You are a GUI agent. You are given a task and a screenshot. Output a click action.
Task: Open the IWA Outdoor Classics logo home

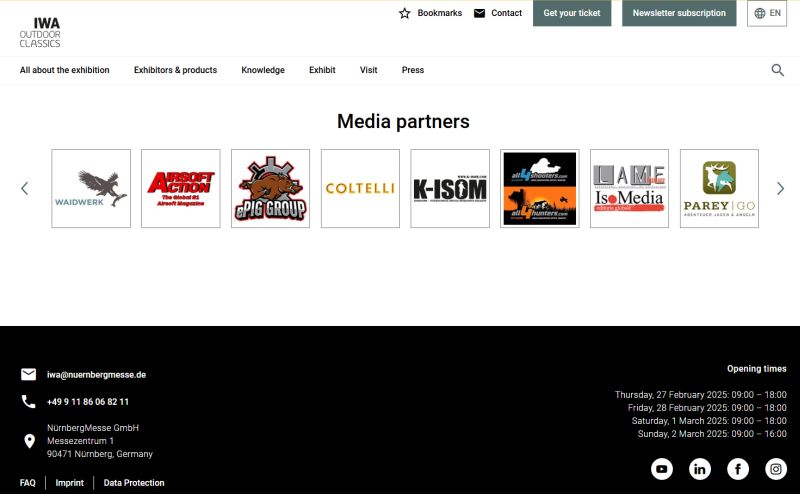pyautogui.click(x=40, y=32)
